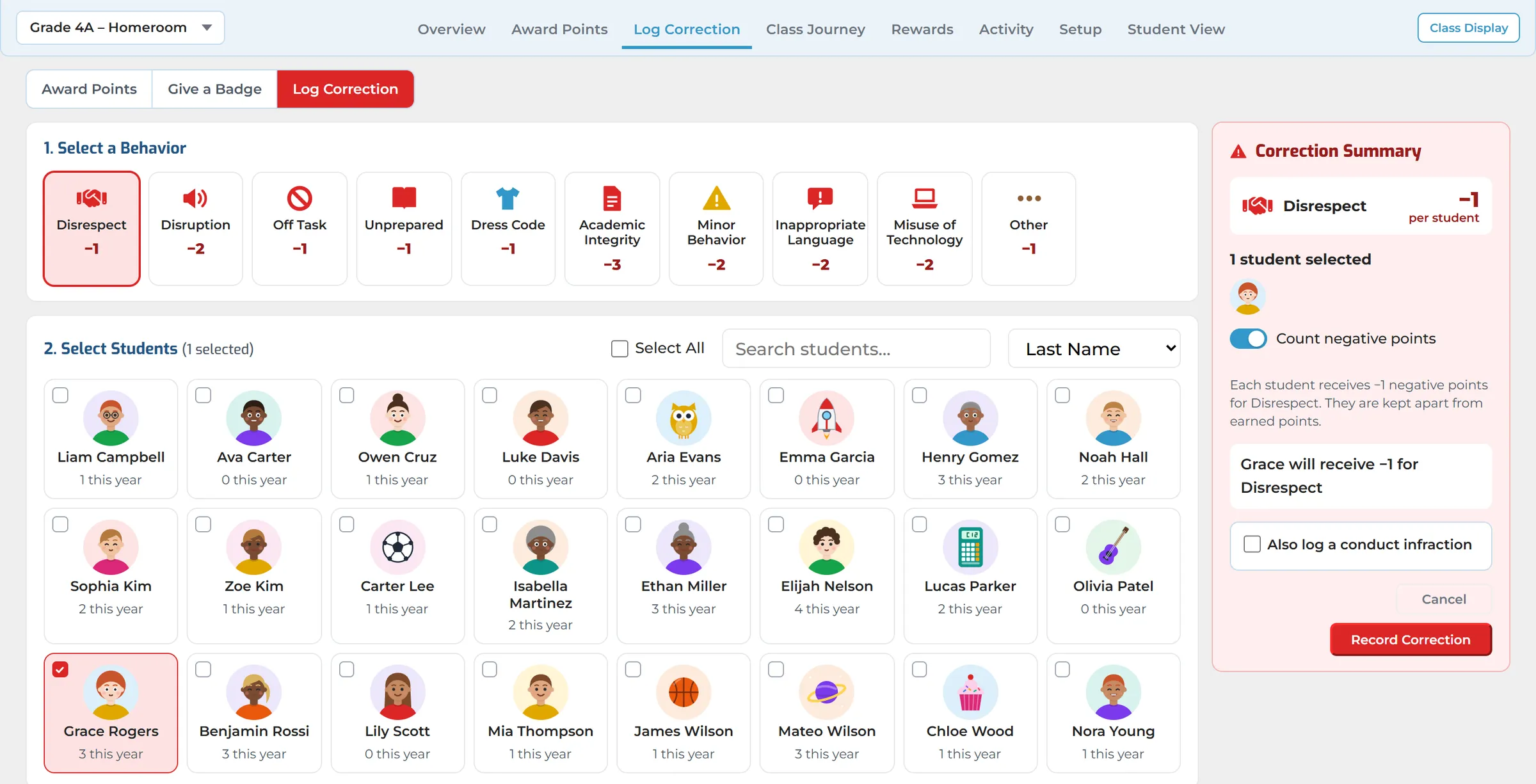Select the Award Points segment button
The width and height of the screenshot is (1536, 784).
point(89,89)
